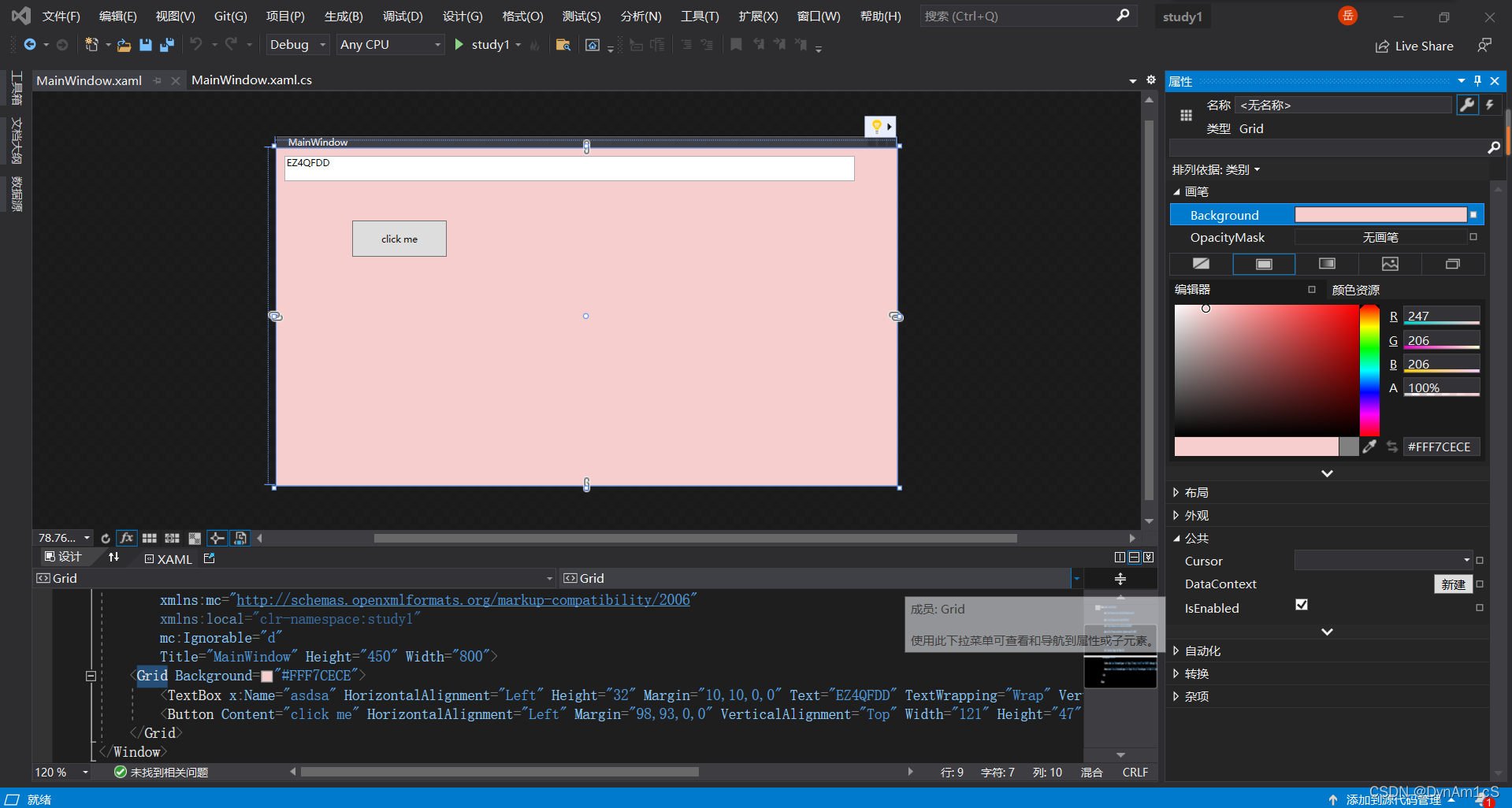Click the 颜色资源 color resources tab
Image resolution: width=1512 pixels, height=808 pixels.
(1355, 291)
